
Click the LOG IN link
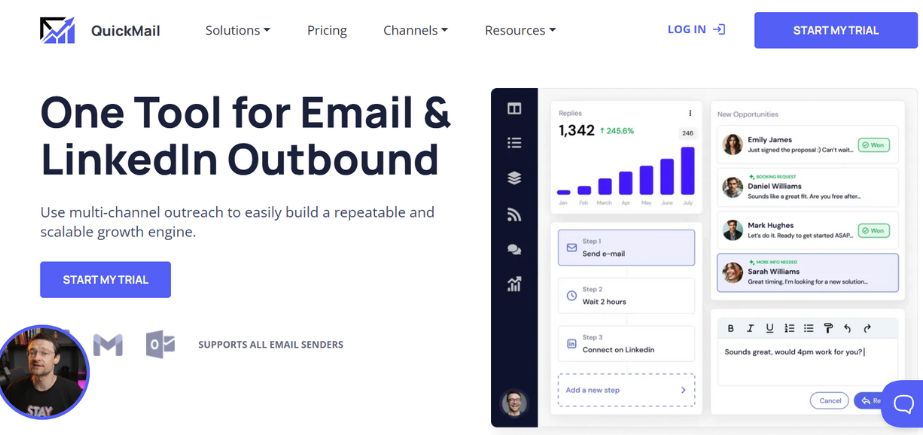coord(696,29)
